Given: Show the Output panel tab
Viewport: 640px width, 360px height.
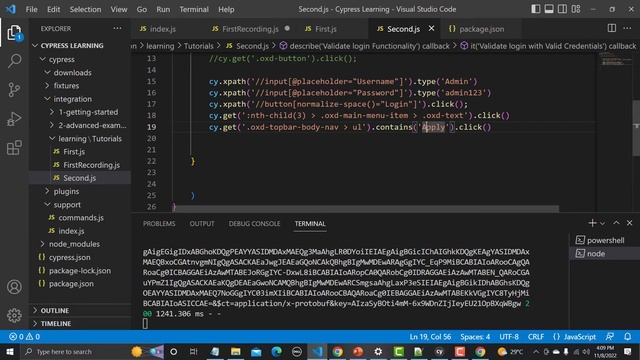Looking at the screenshot, I should pos(202,224).
